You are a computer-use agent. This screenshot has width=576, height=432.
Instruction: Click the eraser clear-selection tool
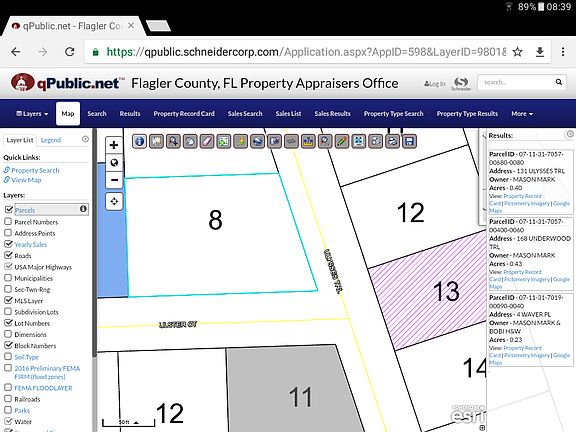point(207,141)
